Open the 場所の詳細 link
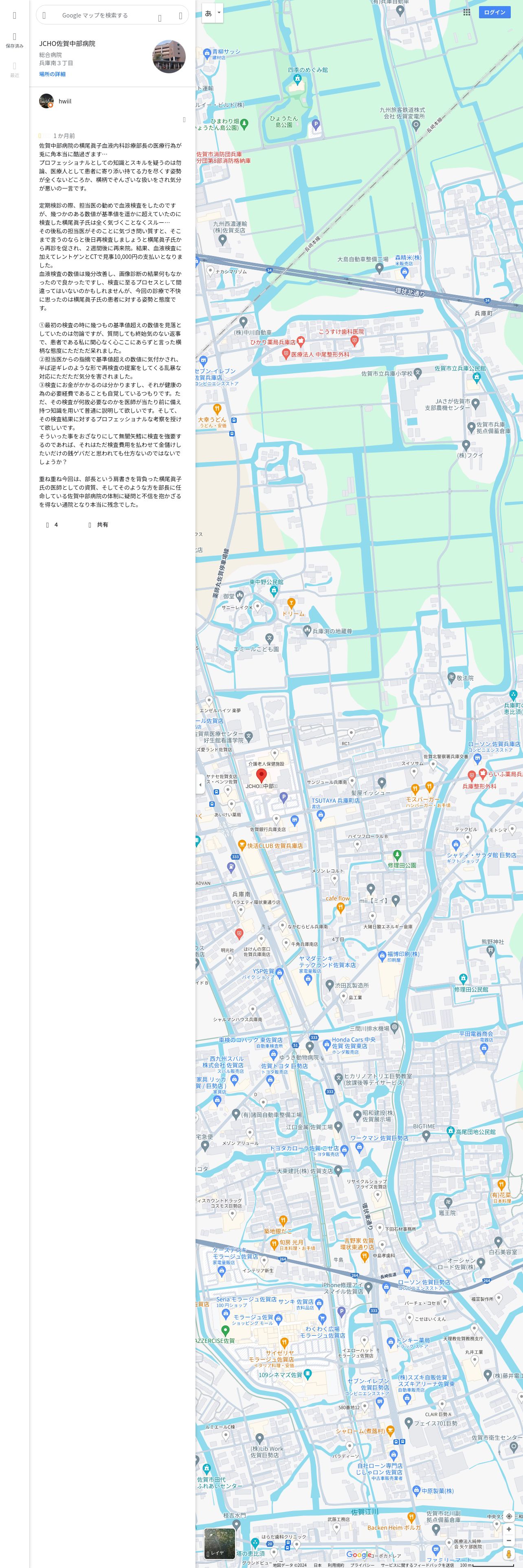Image resolution: width=523 pixels, height=1568 pixels. (53, 74)
